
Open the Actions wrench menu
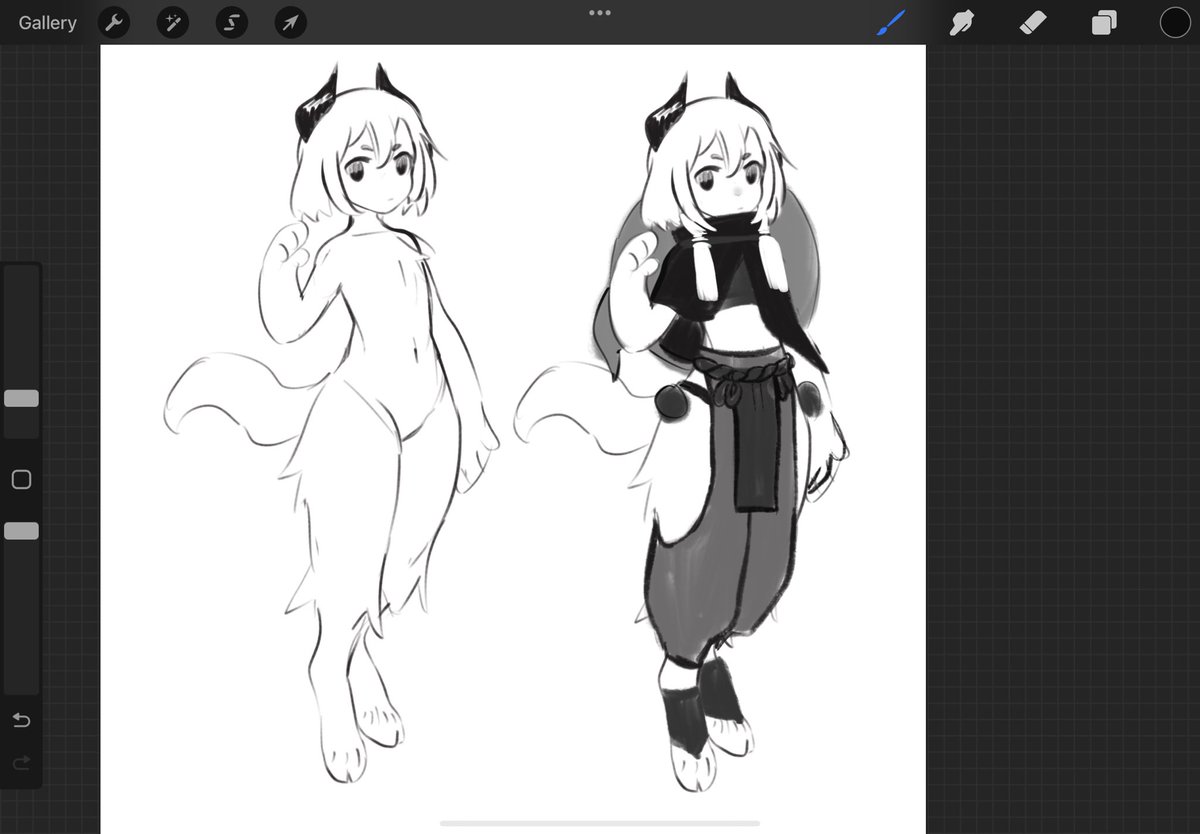coord(114,23)
